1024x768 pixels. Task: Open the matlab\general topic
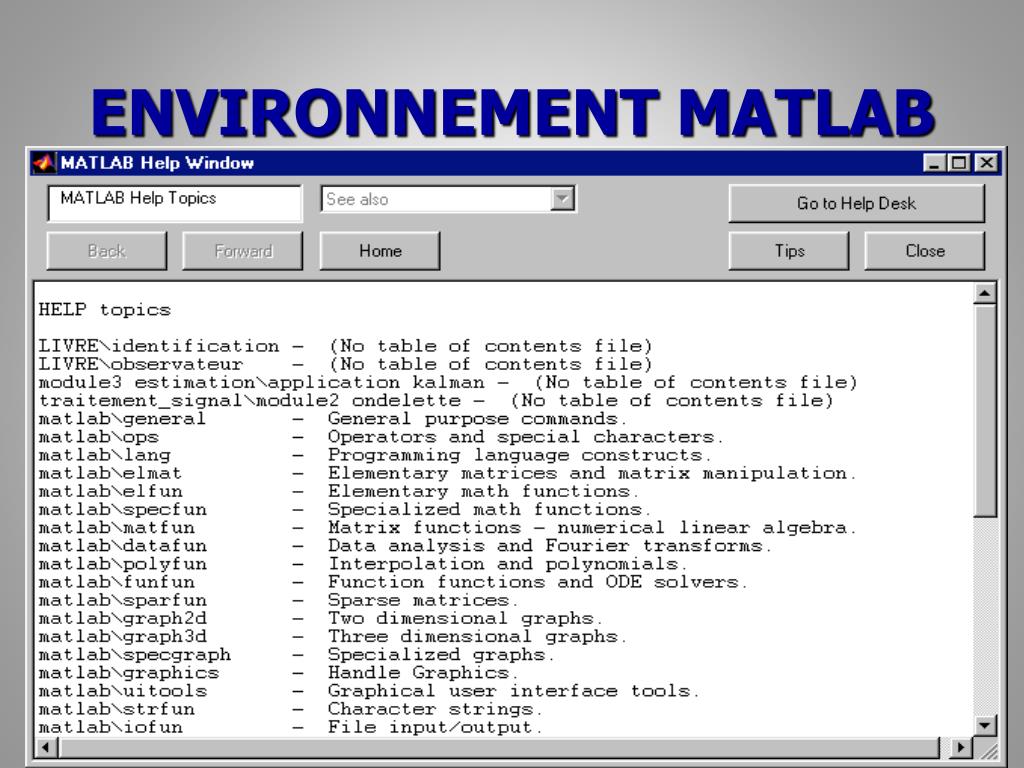point(122,419)
